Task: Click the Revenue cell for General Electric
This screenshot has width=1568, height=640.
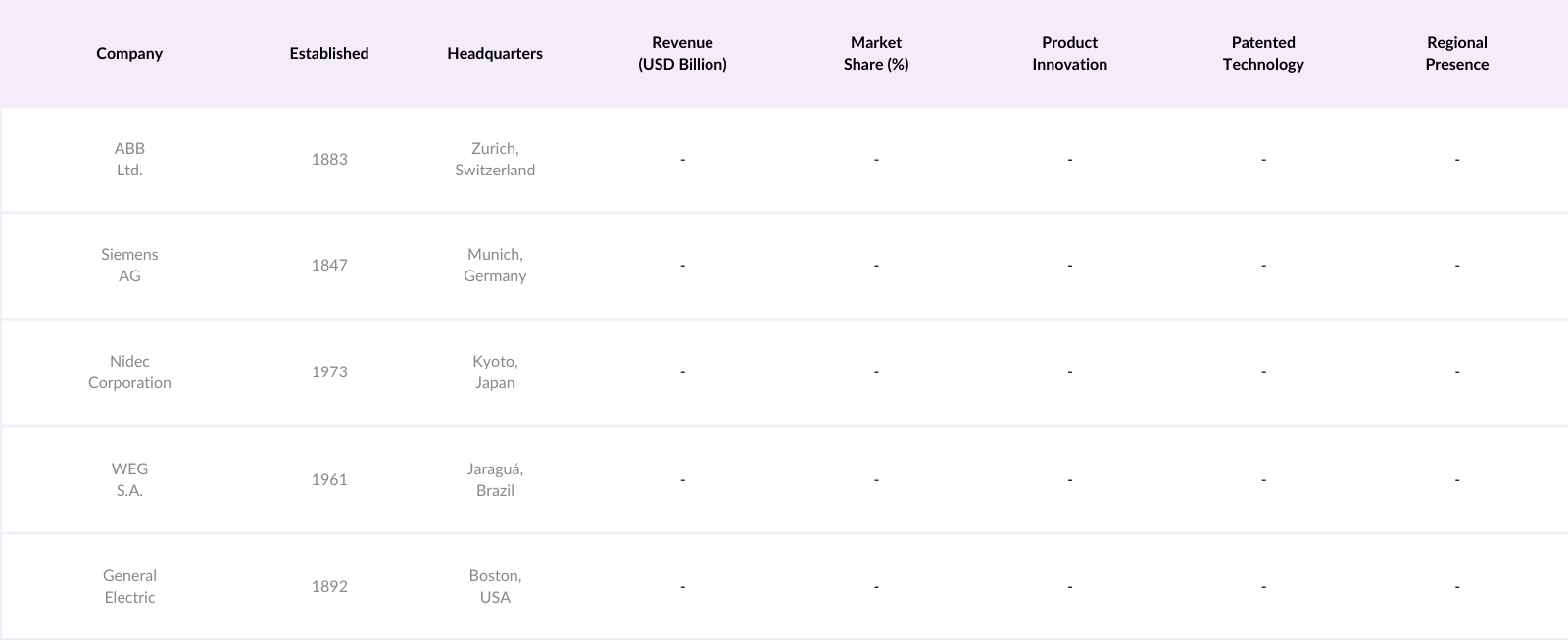Action: pos(682,586)
